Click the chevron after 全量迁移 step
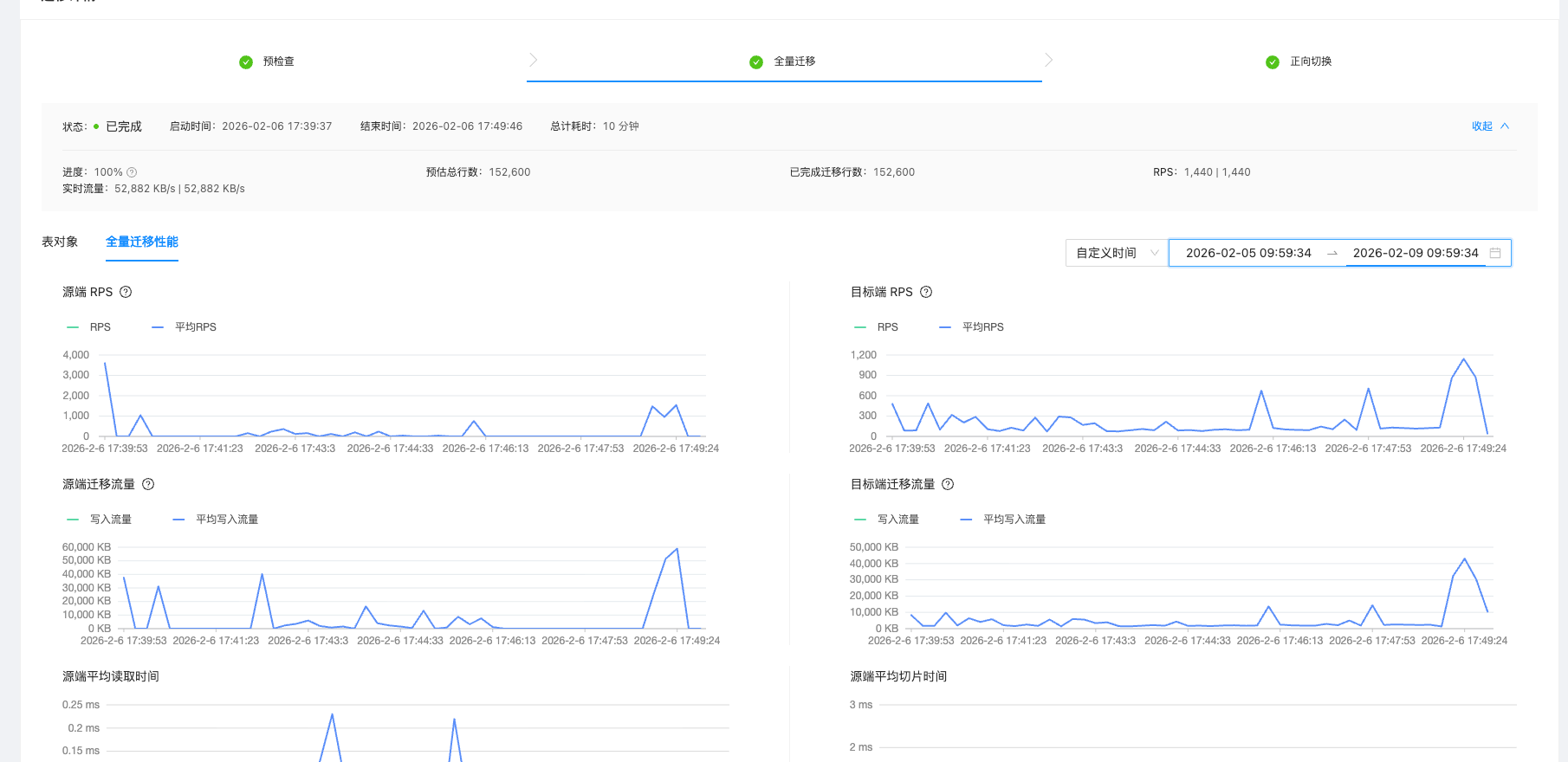Screen dimensions: 1568x762 (x=1048, y=60)
